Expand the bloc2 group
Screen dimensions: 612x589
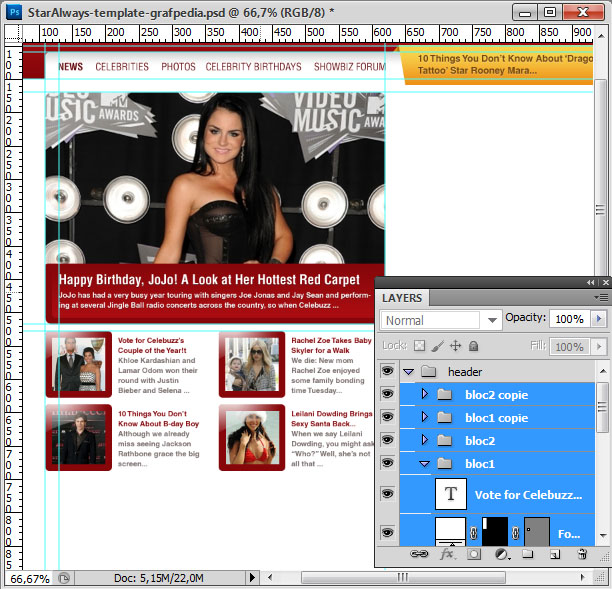point(425,440)
